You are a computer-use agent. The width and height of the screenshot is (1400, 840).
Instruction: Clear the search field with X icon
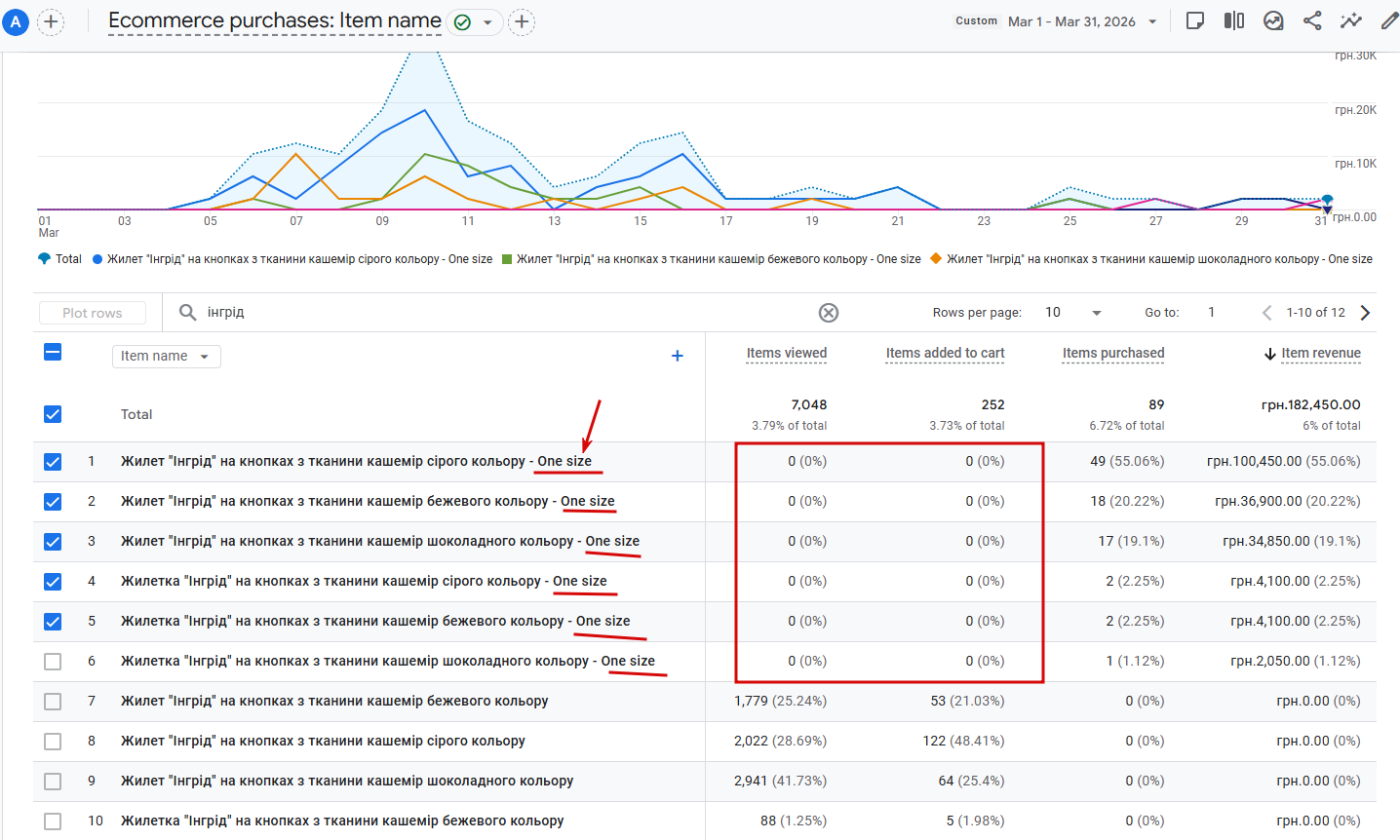[829, 313]
